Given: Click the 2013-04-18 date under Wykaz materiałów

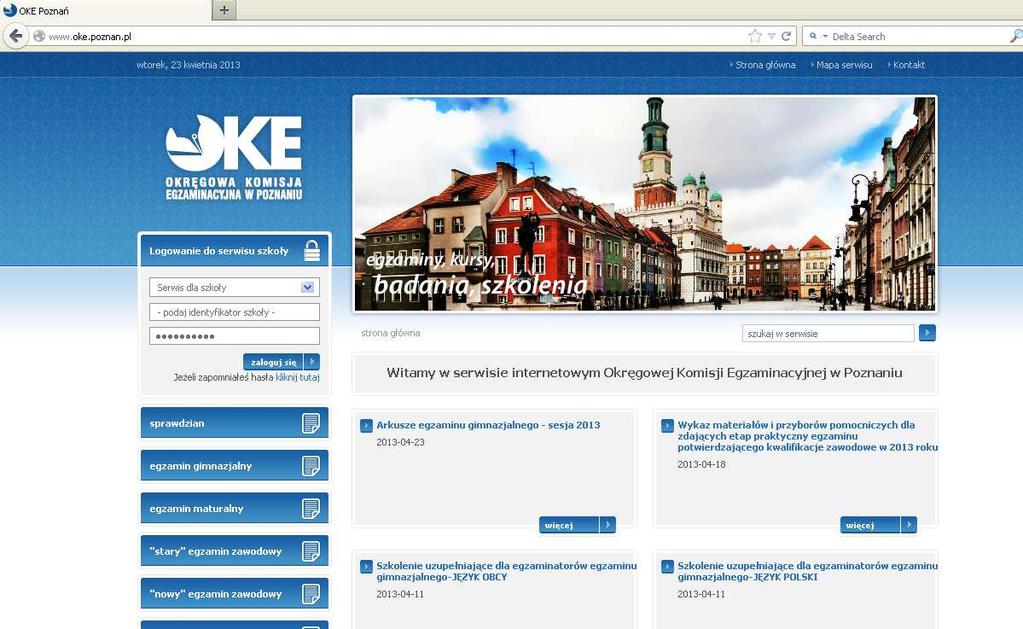Looking at the screenshot, I should point(701,464).
